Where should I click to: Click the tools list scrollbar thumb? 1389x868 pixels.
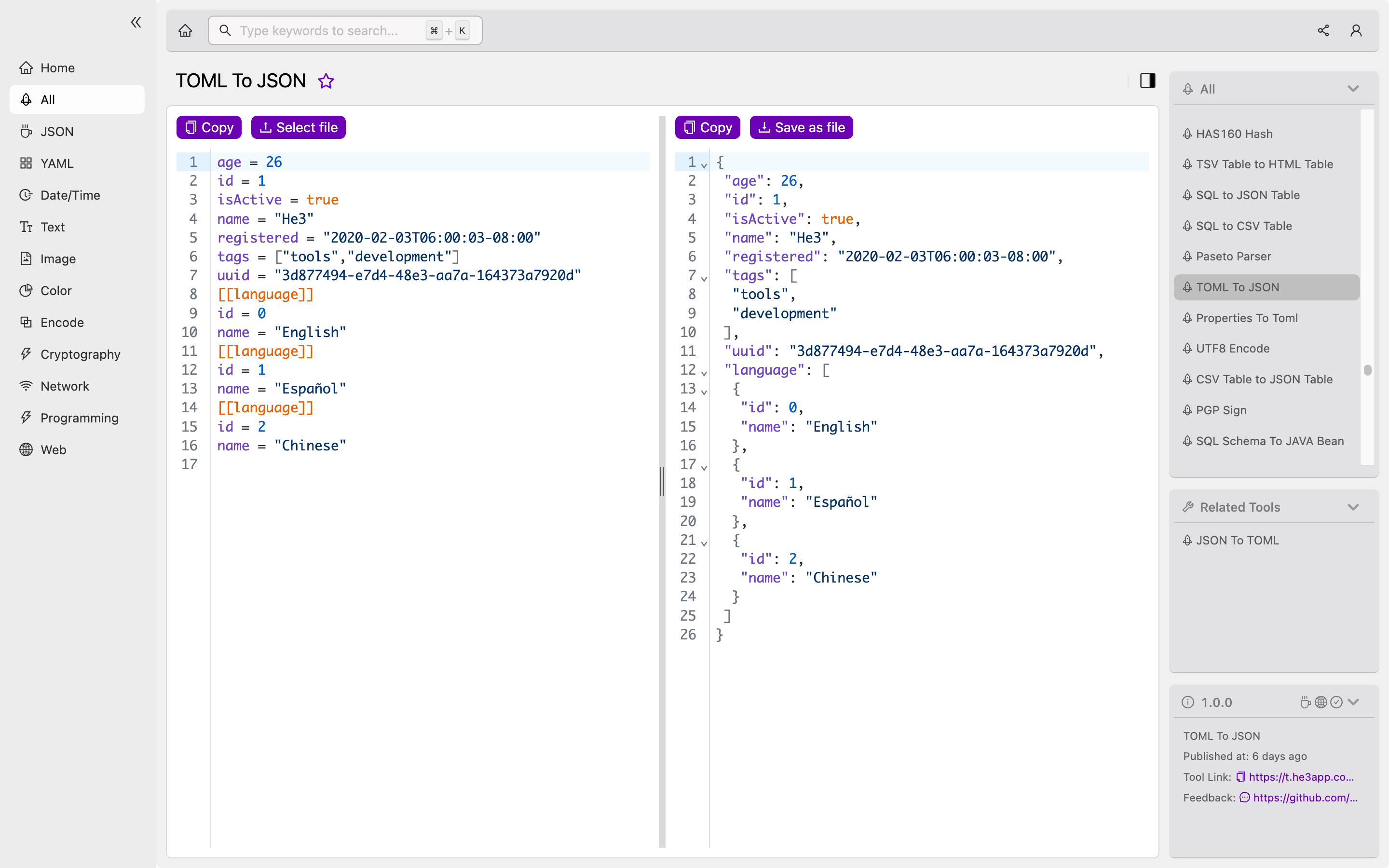click(x=1368, y=370)
